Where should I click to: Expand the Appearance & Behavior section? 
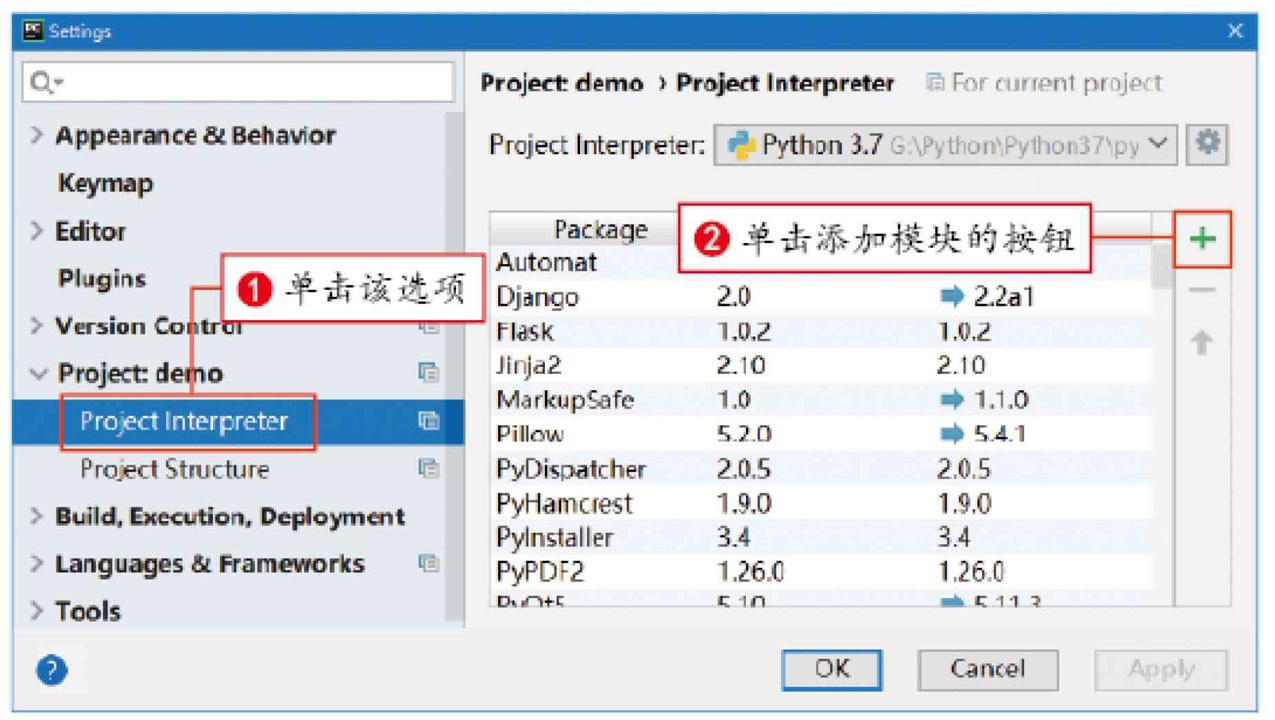pos(37,136)
